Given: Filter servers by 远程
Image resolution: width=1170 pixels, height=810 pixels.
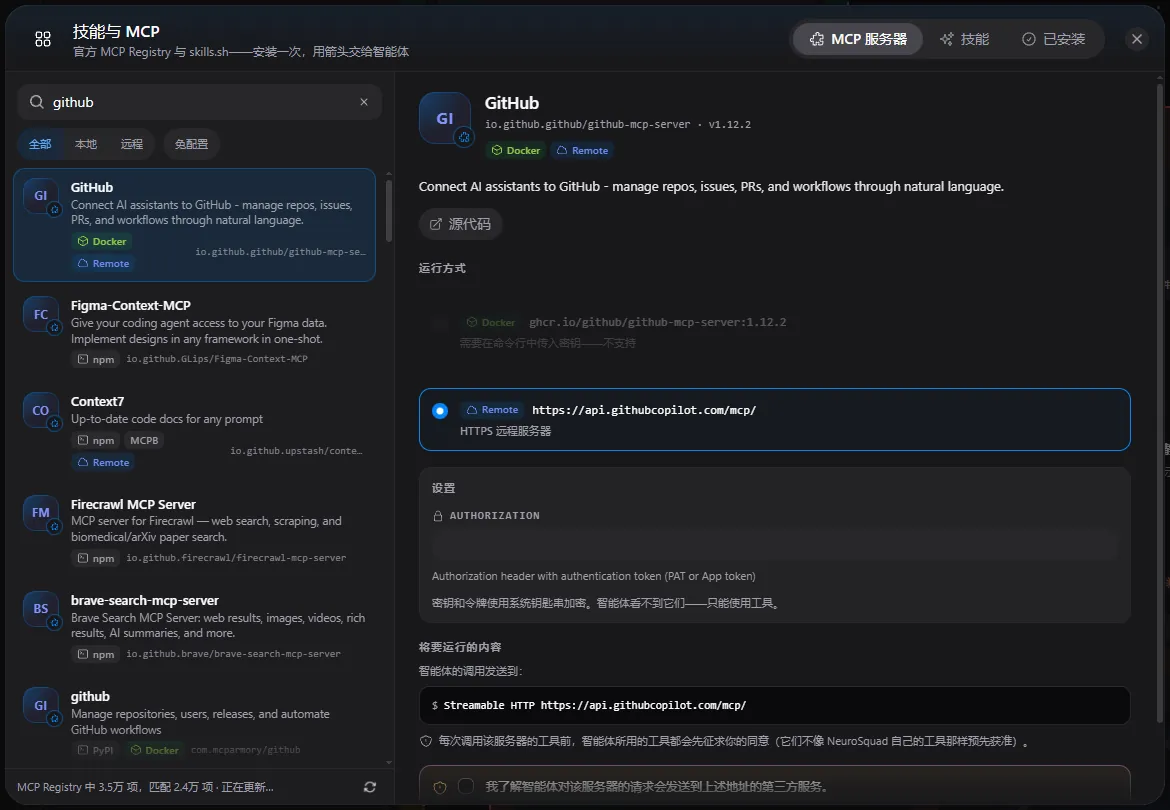Looking at the screenshot, I should (131, 144).
